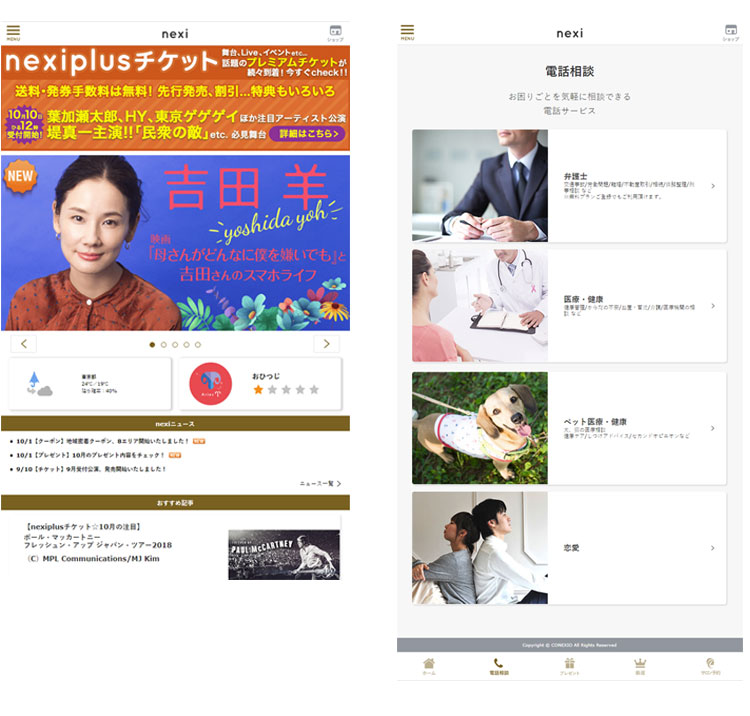Open the ペット医療・健康 chevron
Image resolution: width=750 pixels, height=716 pixels.
(x=713, y=428)
